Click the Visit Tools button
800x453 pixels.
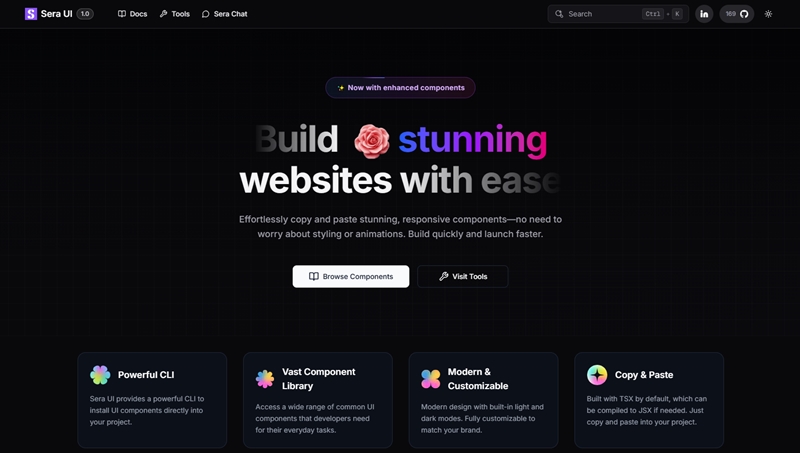(463, 276)
